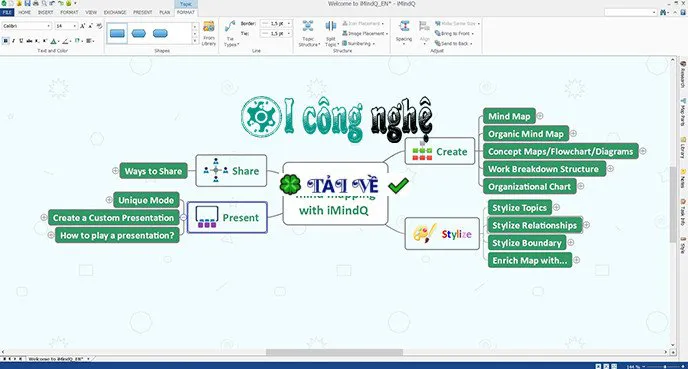The height and width of the screenshot is (369, 688).
Task: Switch to the EXCHANGE ribbon tab
Action: tap(115, 12)
